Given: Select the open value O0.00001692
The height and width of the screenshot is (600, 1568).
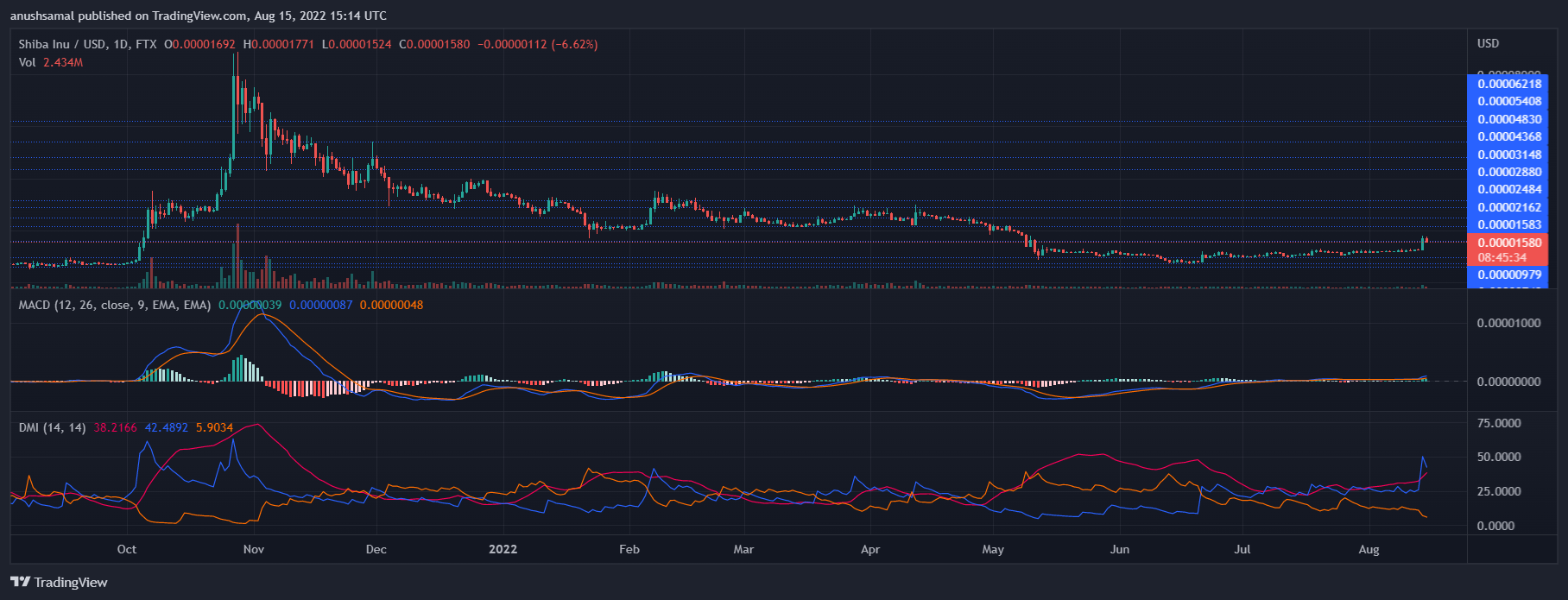Looking at the screenshot, I should pyautogui.click(x=199, y=44).
